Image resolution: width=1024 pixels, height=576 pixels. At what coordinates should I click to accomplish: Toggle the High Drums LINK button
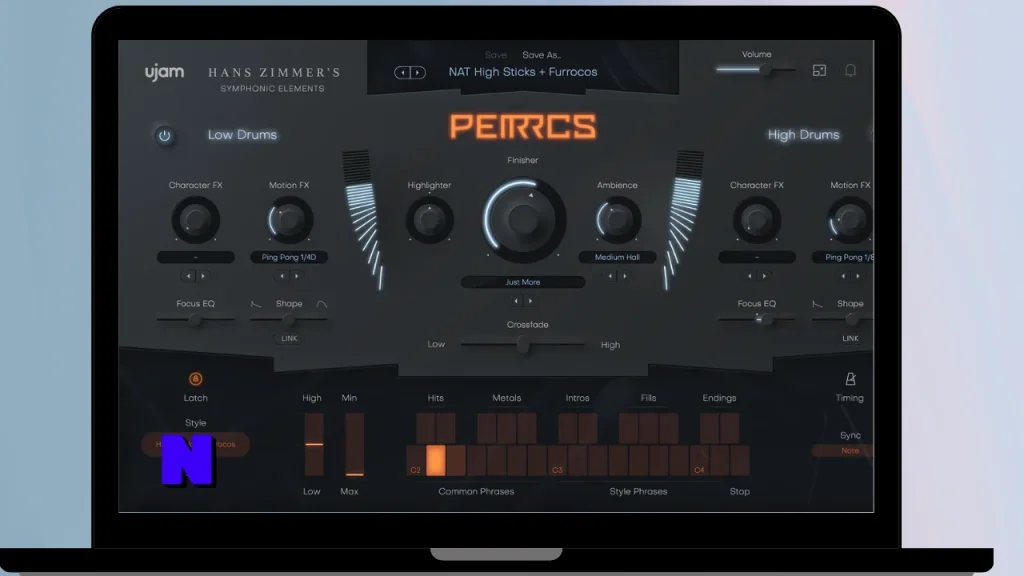pos(850,338)
